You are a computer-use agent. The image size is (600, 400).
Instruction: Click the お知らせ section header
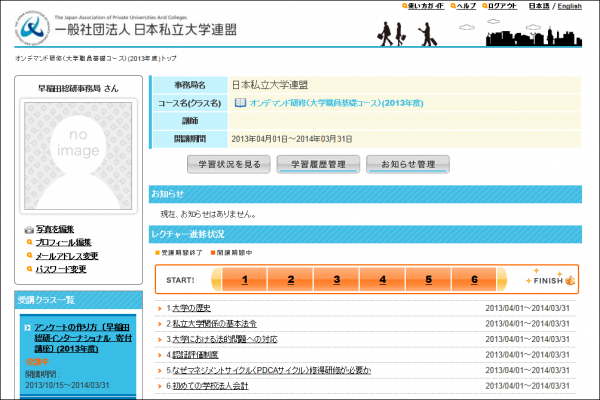[x=365, y=194]
